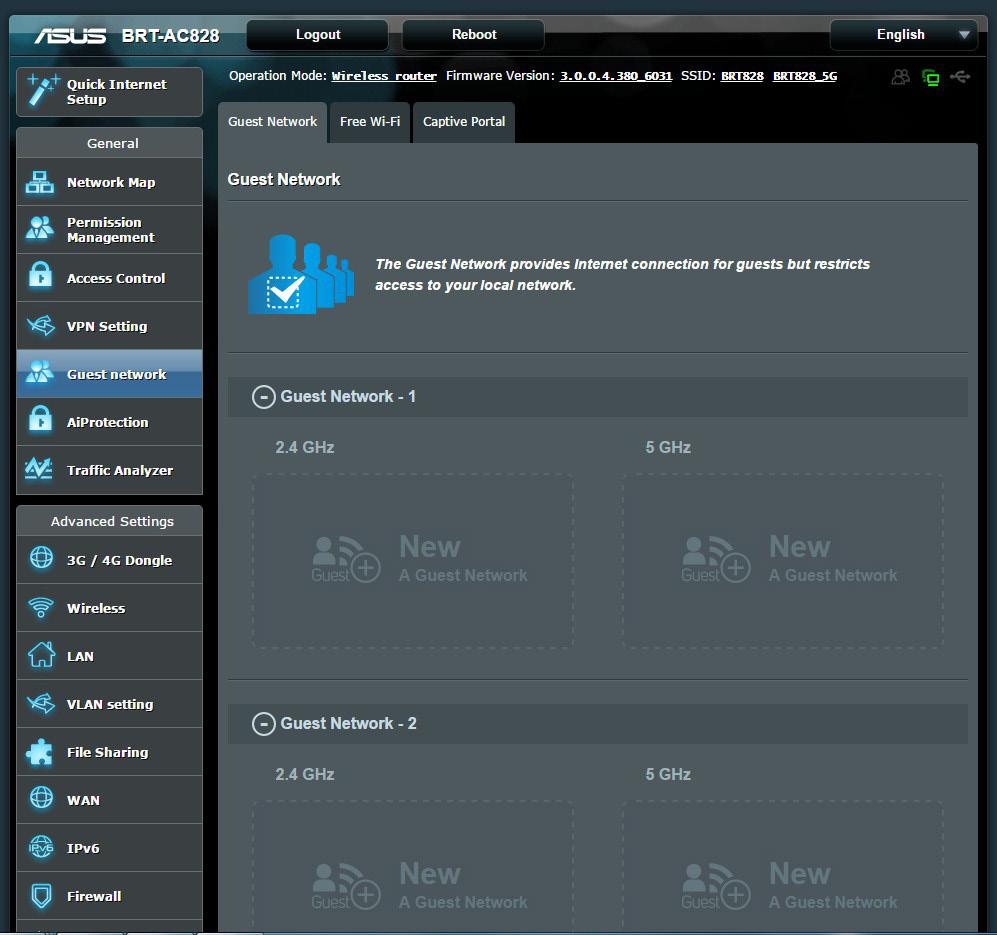
Task: Open the File Sharing menu item
Action: point(109,752)
